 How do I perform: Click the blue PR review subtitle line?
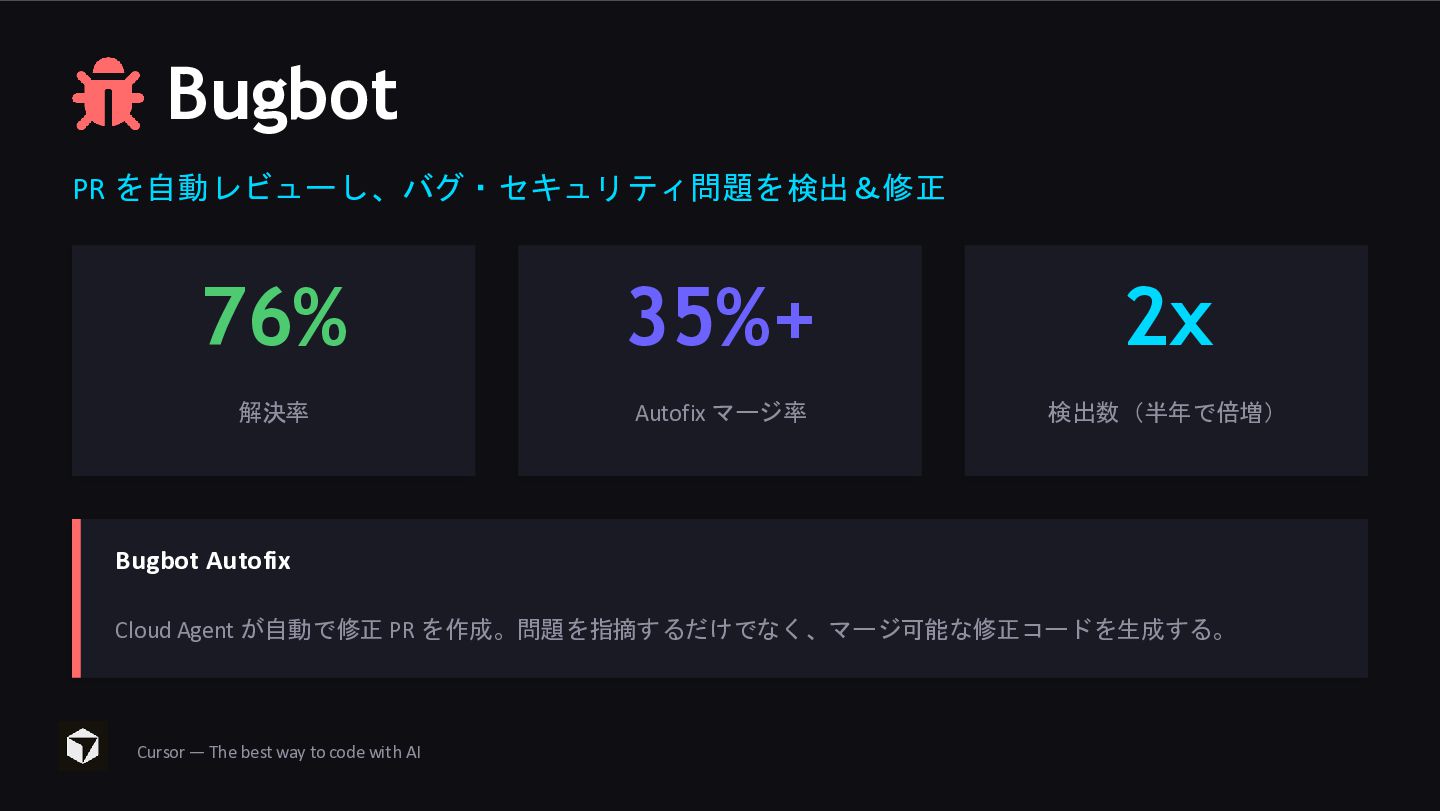508,188
